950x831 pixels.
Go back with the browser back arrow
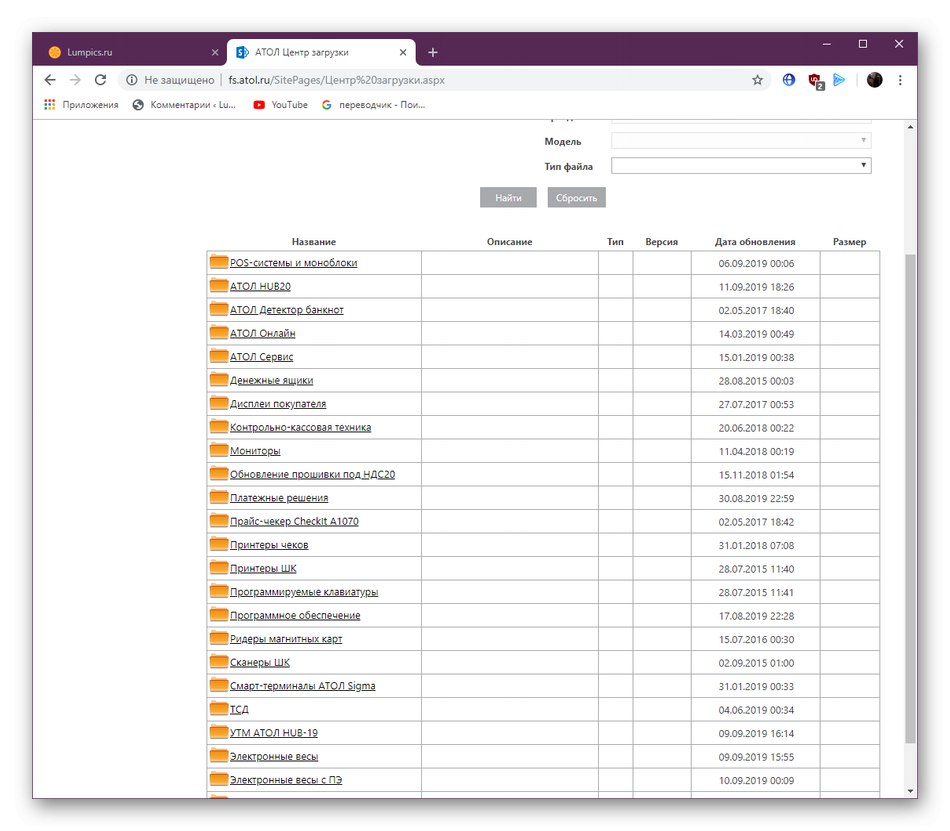pyautogui.click(x=50, y=80)
